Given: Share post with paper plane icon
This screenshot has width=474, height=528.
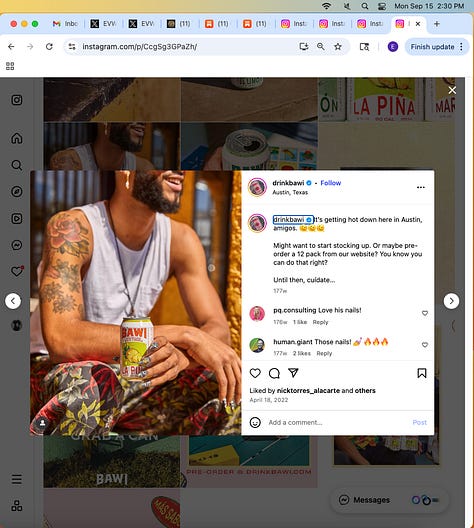Looking at the screenshot, I should (293, 373).
